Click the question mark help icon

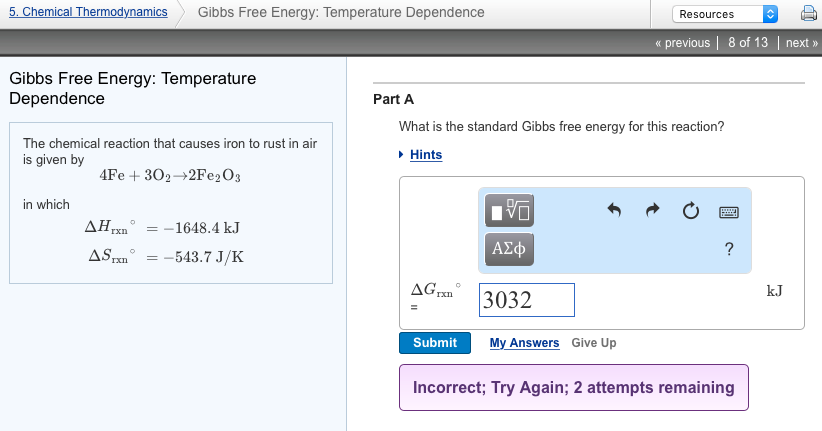click(728, 249)
